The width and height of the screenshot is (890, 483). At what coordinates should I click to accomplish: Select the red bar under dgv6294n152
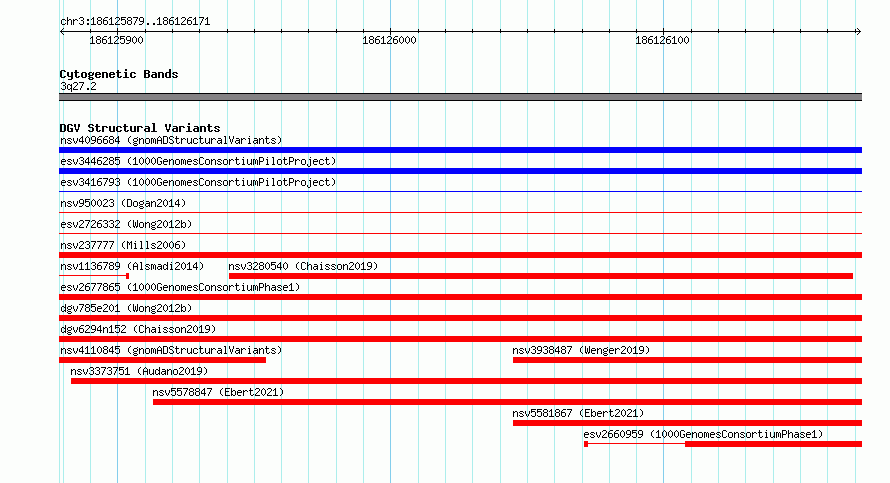pyautogui.click(x=460, y=339)
